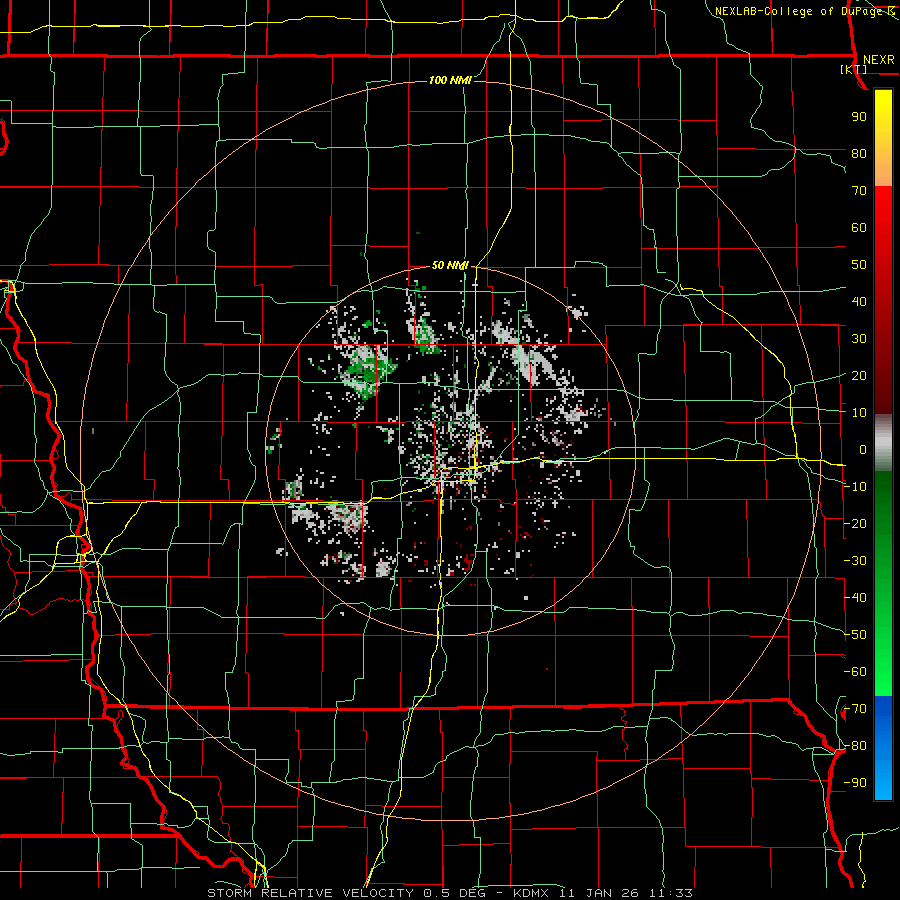The height and width of the screenshot is (900, 900).
Task: Click the -40 value on the velocity scale
Action: 855,598
